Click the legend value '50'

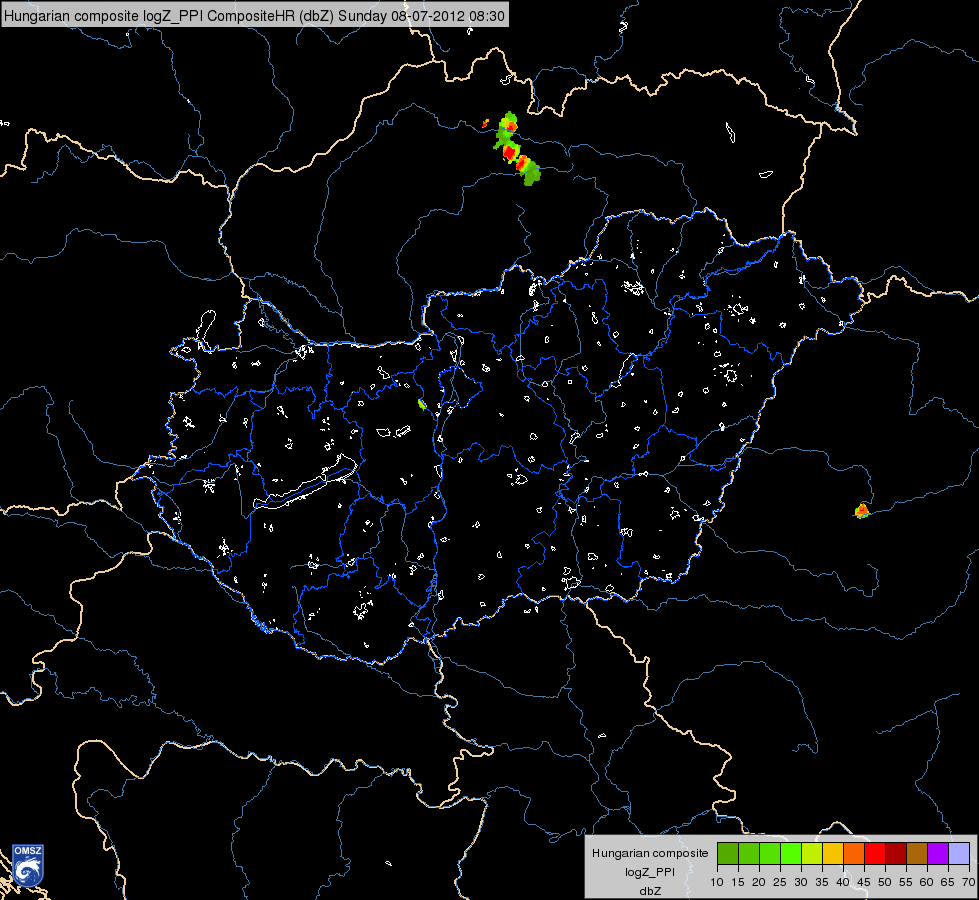point(885,882)
